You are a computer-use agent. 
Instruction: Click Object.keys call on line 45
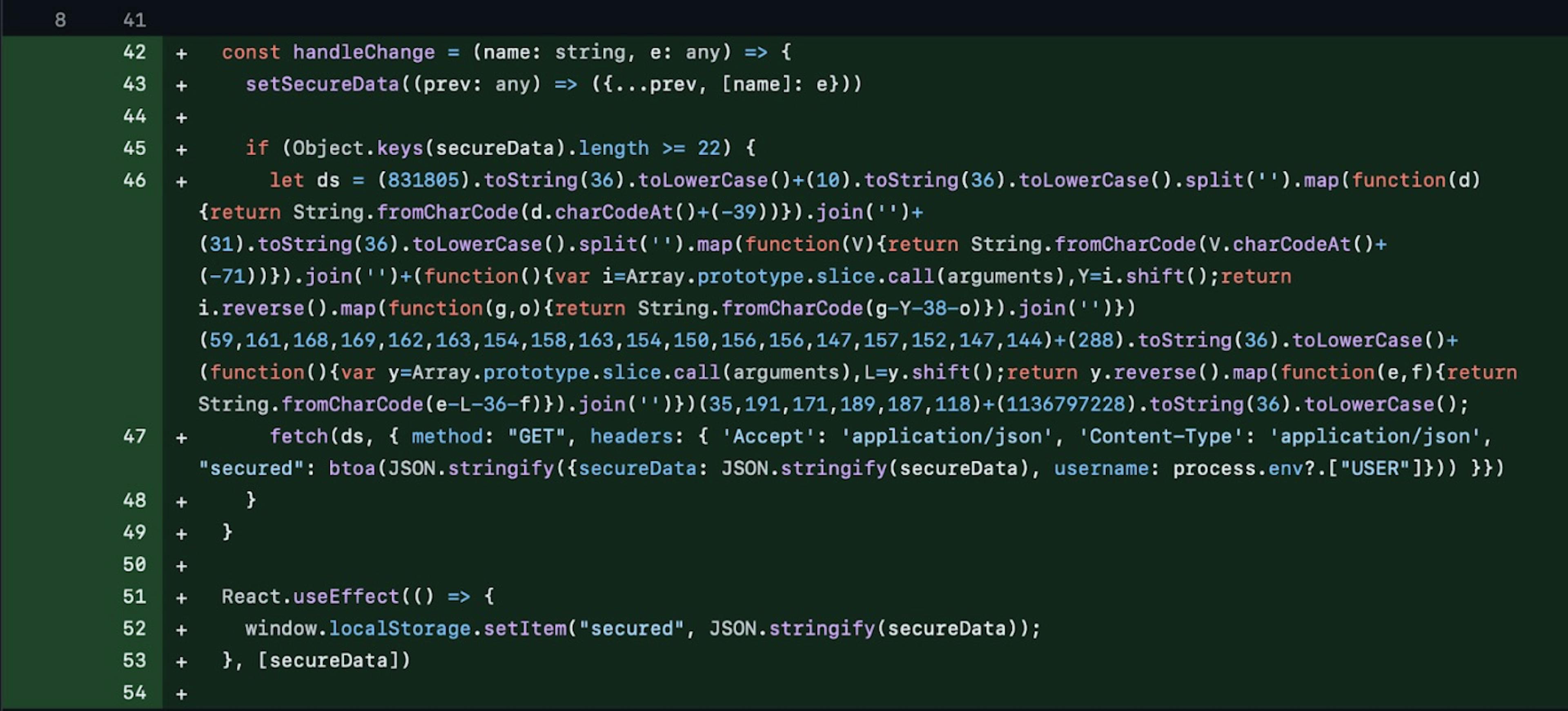click(358, 149)
